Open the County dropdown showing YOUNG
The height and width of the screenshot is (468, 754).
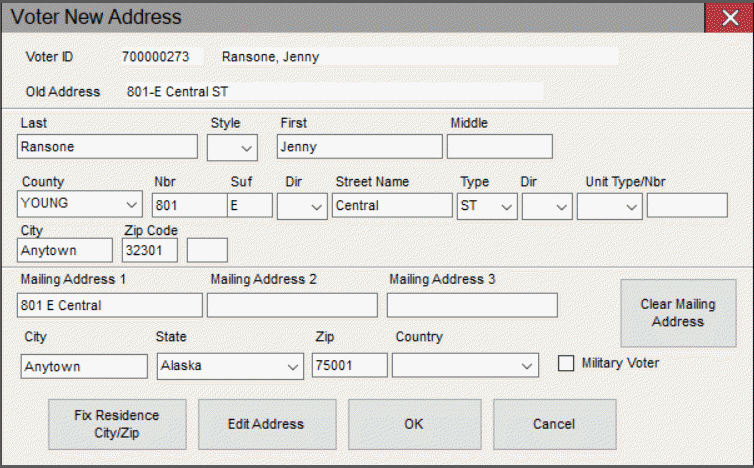[80, 204]
